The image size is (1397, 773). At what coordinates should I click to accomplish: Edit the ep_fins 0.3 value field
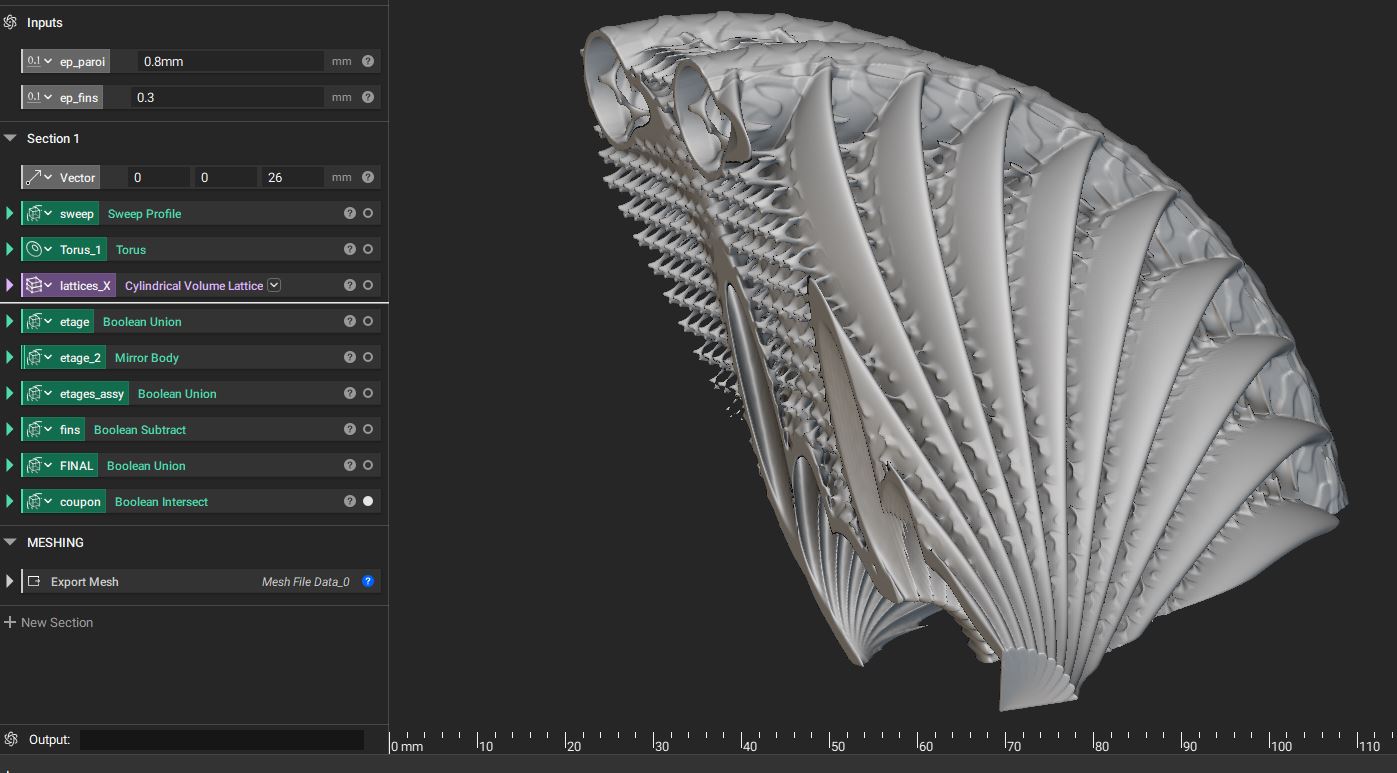click(x=226, y=97)
